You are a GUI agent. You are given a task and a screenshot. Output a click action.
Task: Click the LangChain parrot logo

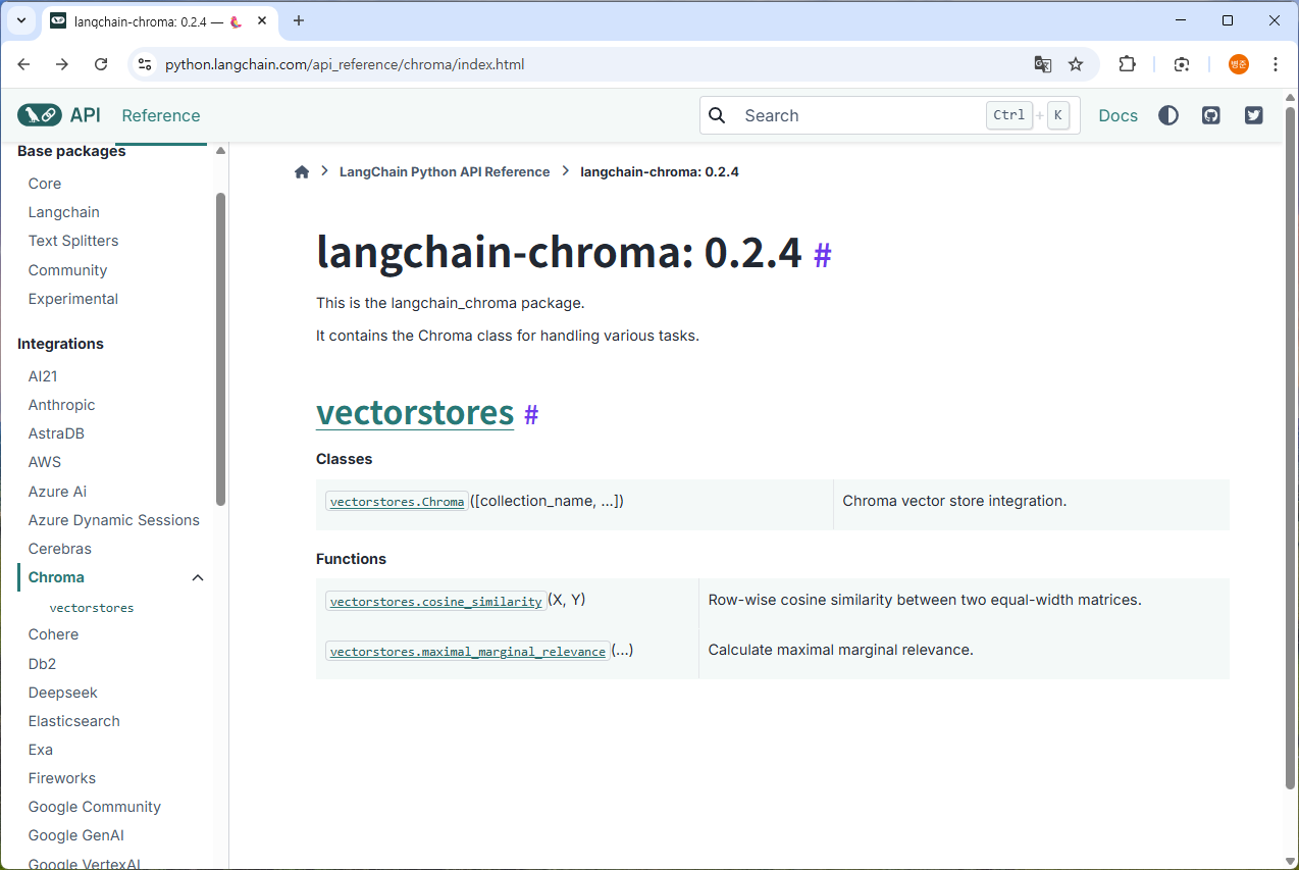pyautogui.click(x=39, y=115)
